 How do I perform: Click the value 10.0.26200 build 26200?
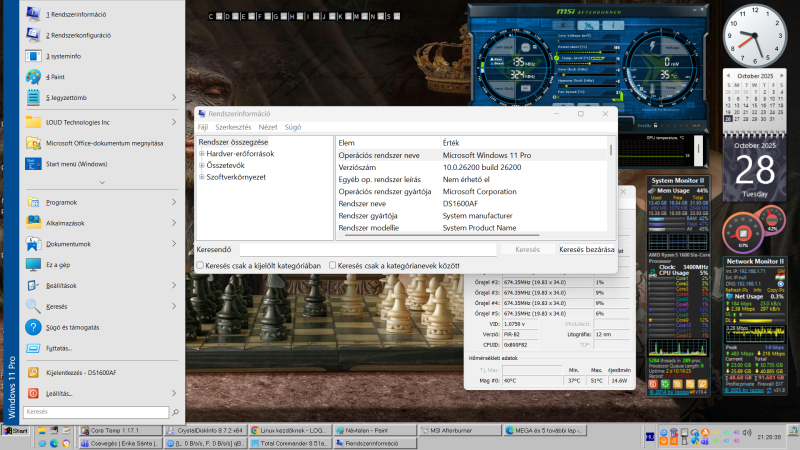[x=482, y=167]
